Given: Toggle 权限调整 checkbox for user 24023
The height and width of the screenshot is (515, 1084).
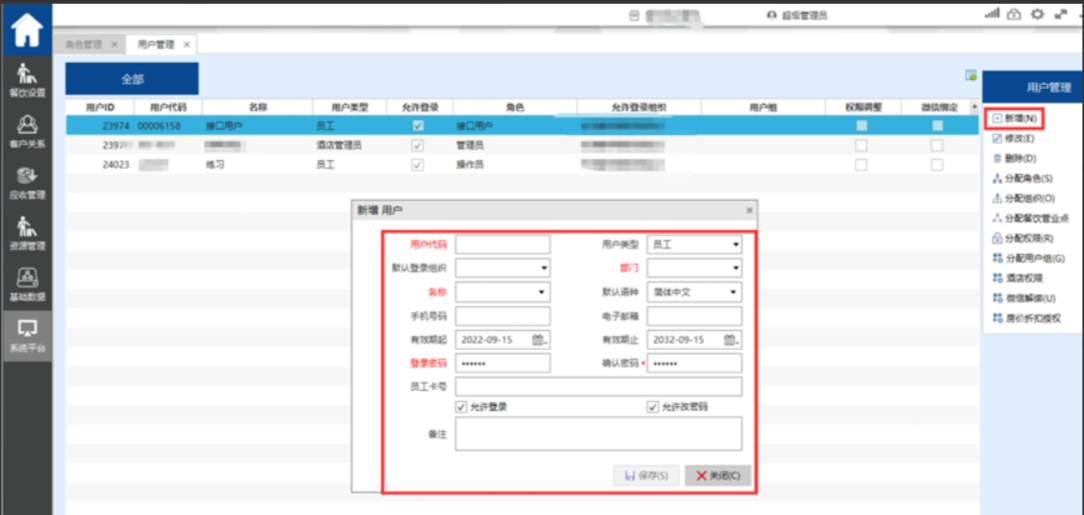Looking at the screenshot, I should tap(860, 164).
